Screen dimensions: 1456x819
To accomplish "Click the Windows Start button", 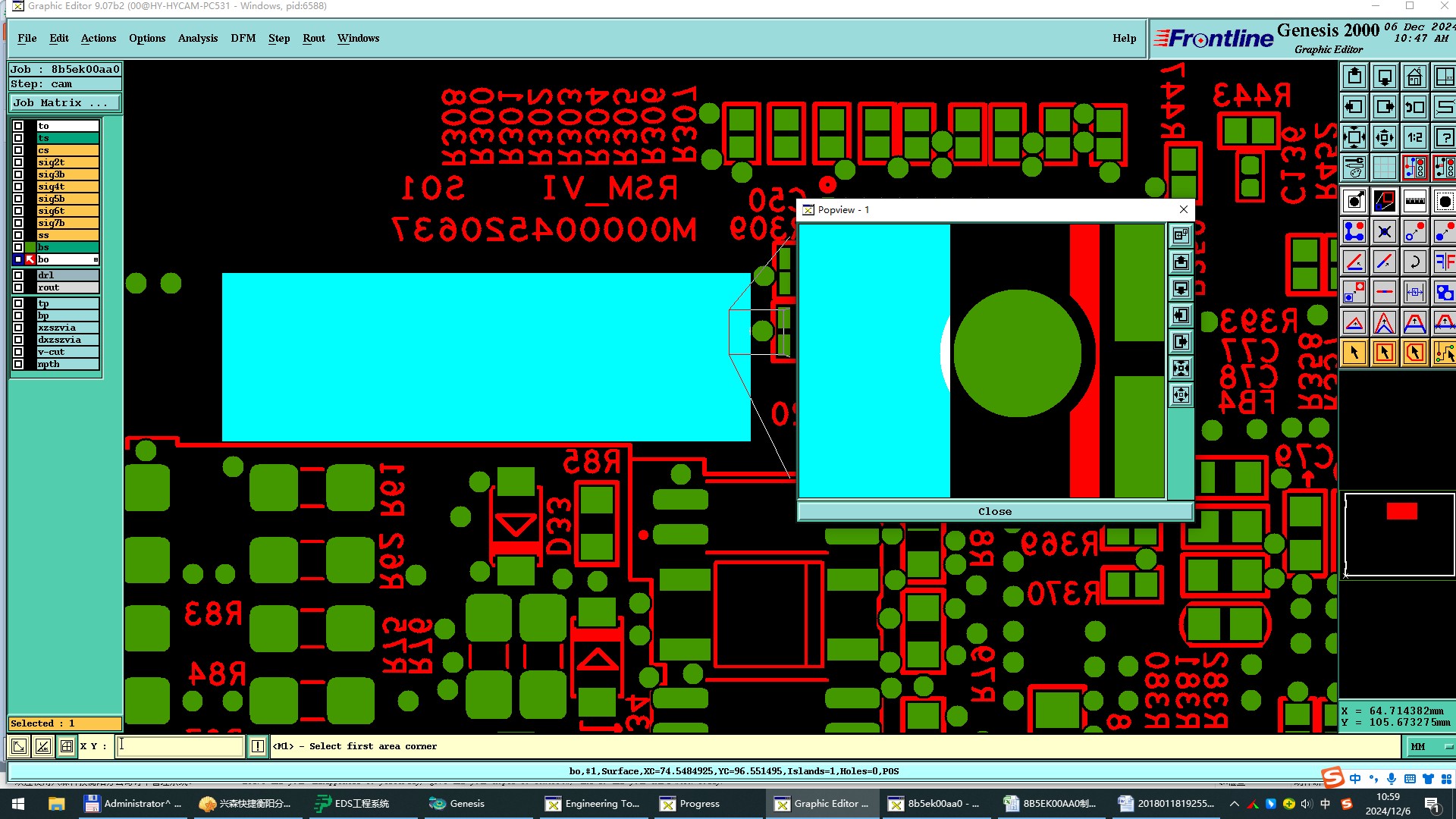I will pos(18,804).
